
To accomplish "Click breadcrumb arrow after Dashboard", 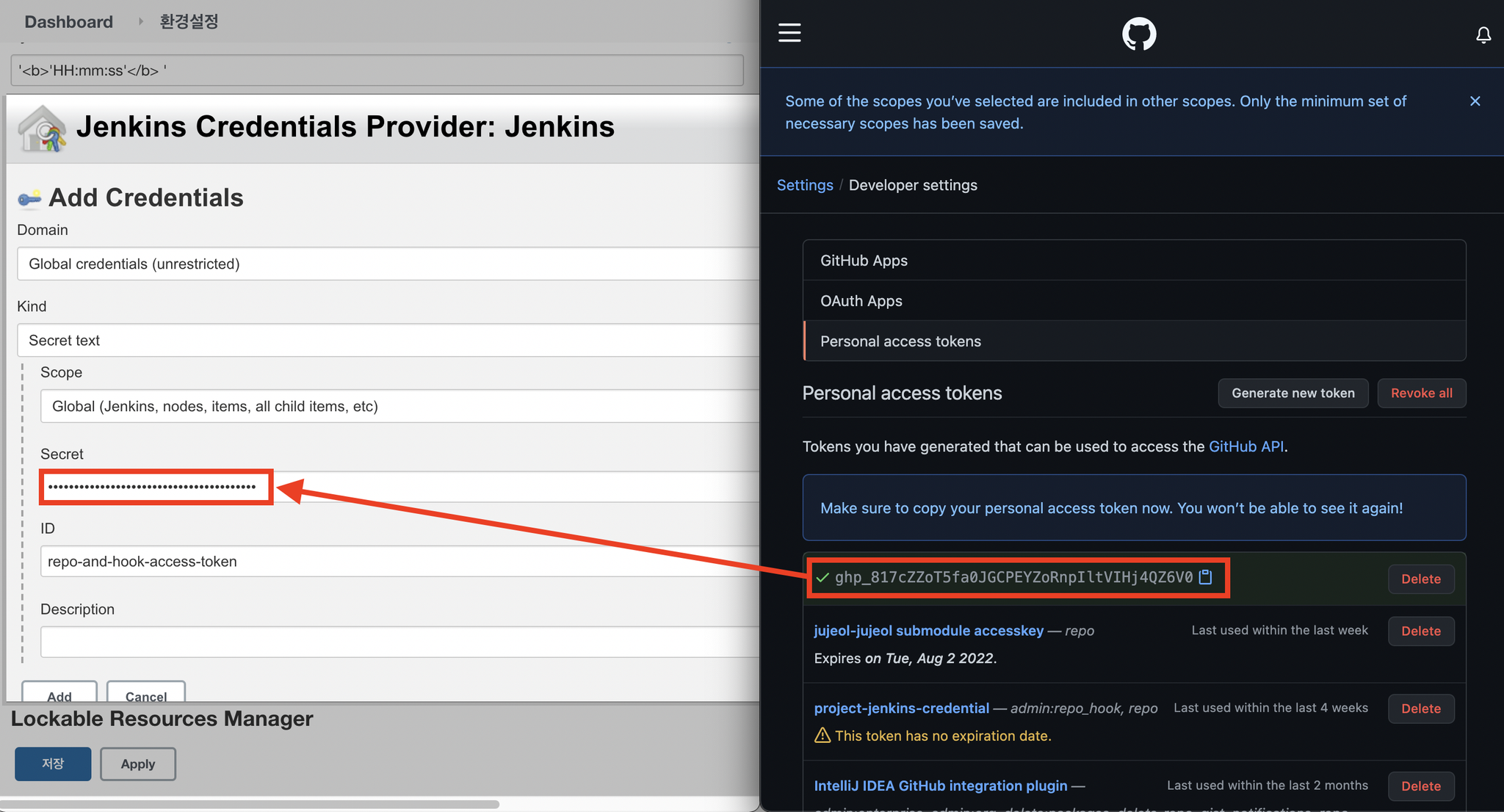I will pyautogui.click(x=140, y=21).
